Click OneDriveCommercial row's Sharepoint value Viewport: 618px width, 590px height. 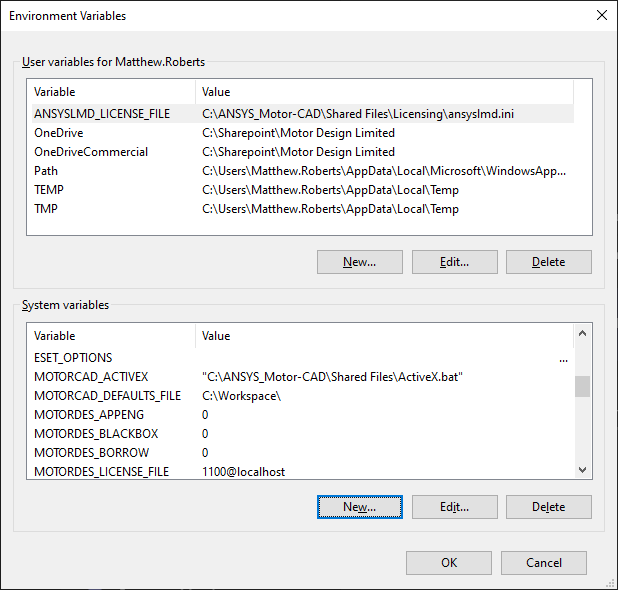pyautogui.click(x=298, y=152)
